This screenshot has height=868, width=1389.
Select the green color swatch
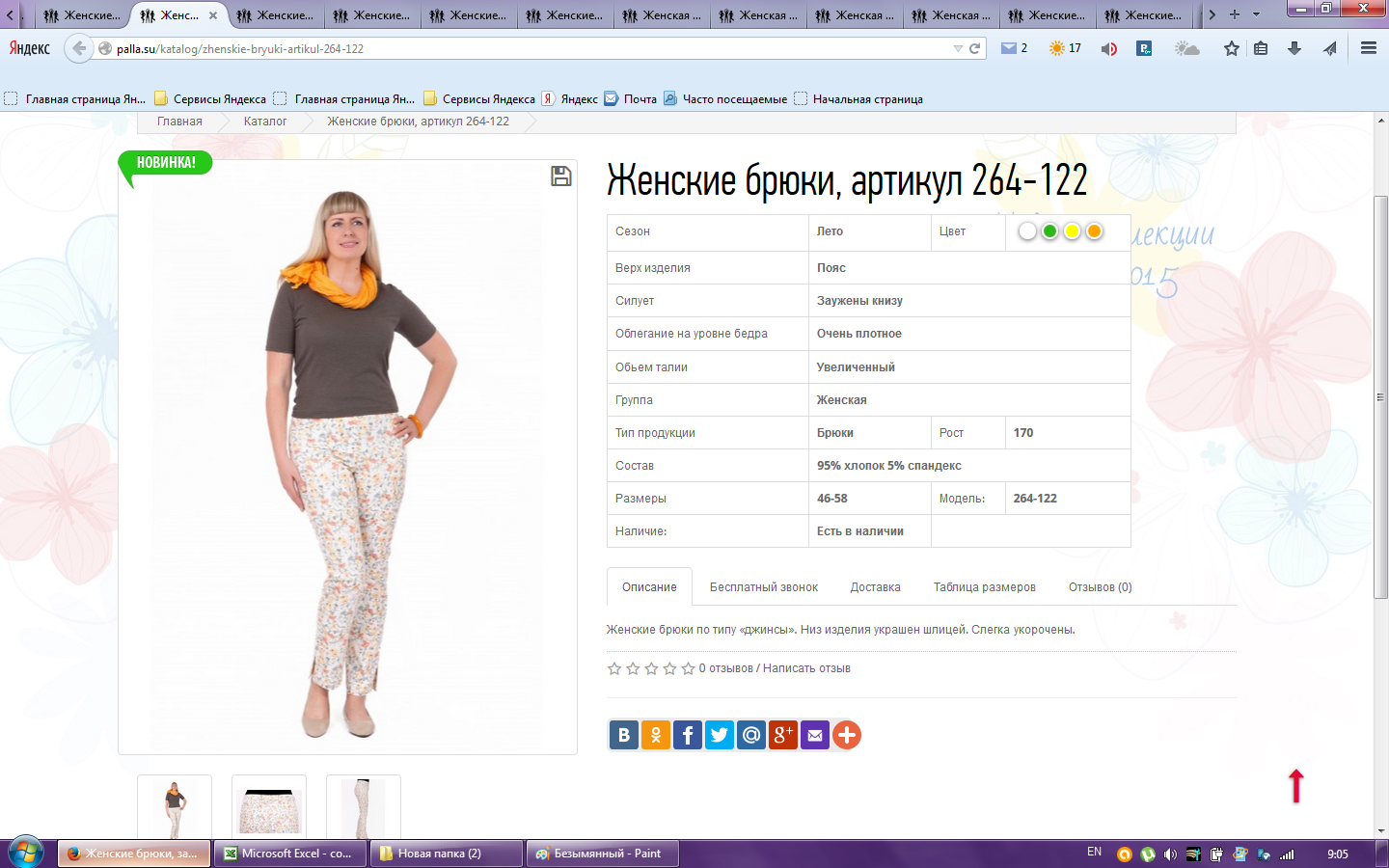1049,231
